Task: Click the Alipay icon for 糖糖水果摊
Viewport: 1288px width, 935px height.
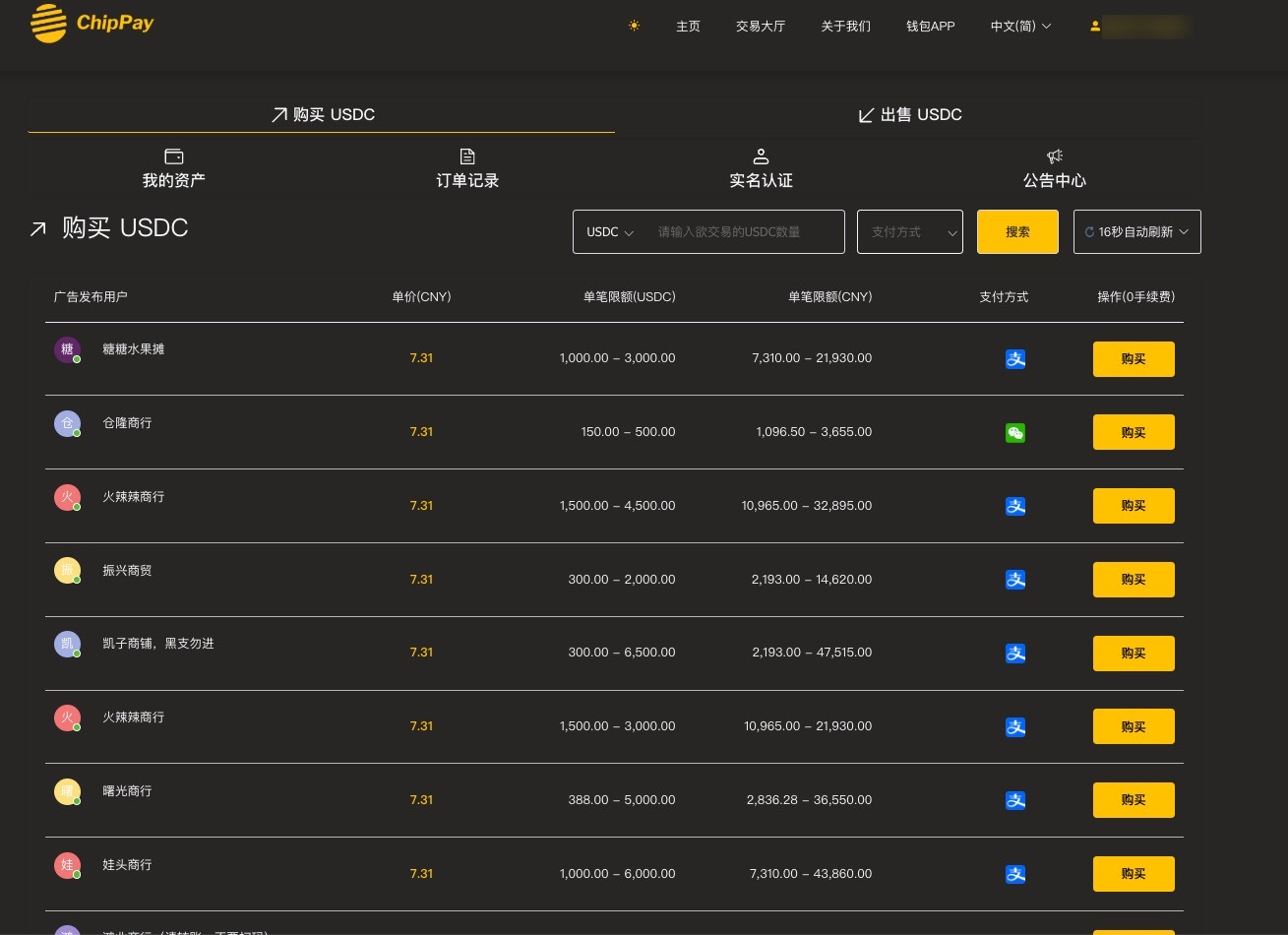Action: pyautogui.click(x=1015, y=359)
